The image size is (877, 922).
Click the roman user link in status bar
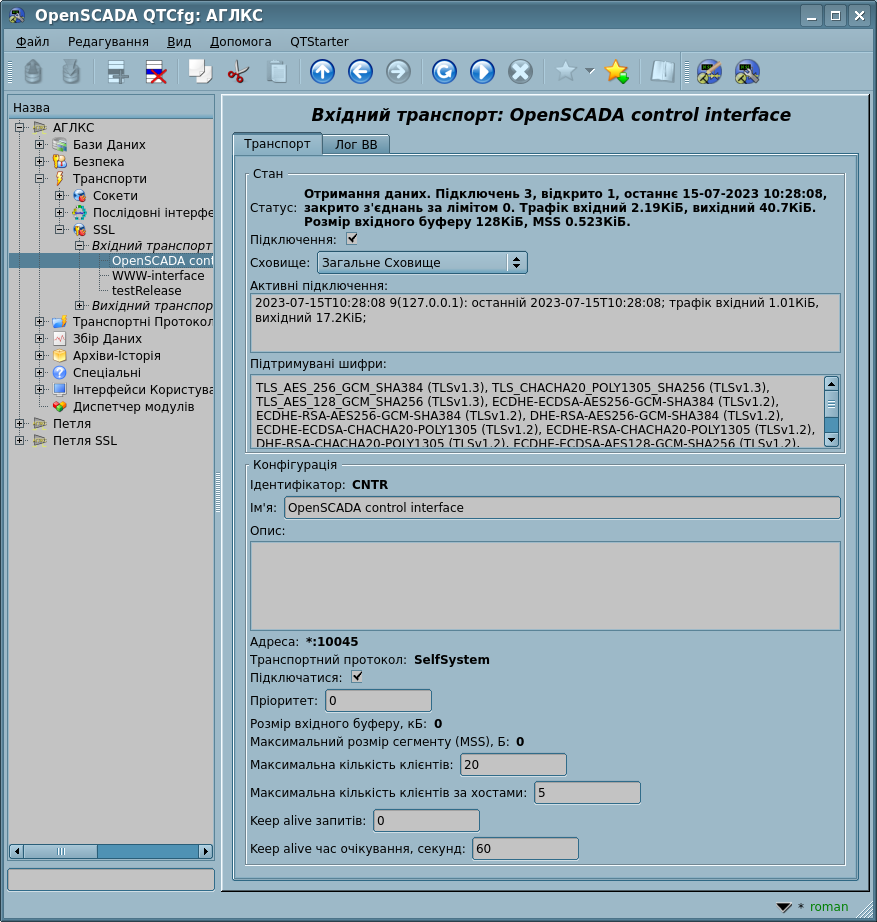point(829,907)
